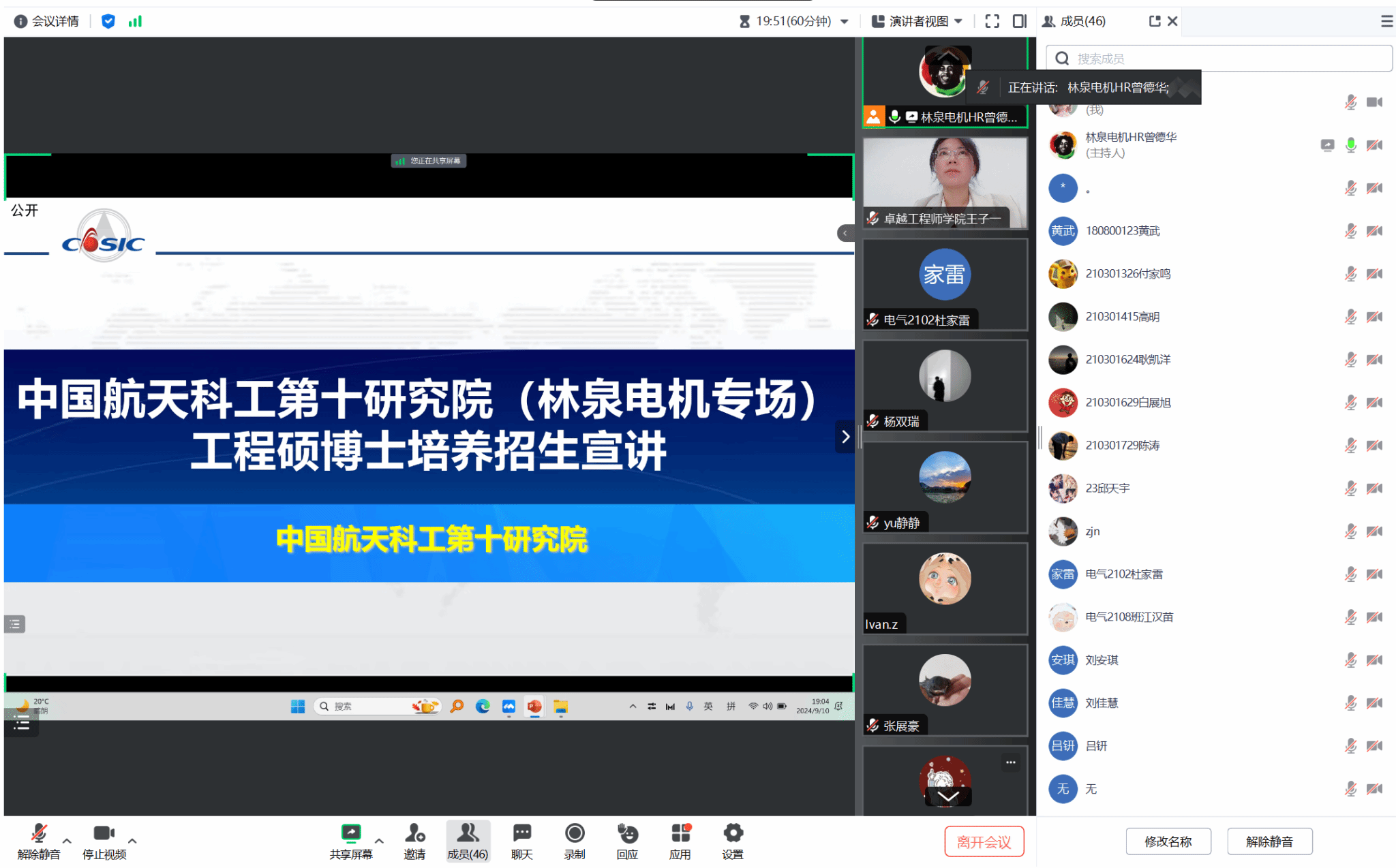Select member 电气2108班江汉苗
The height and width of the screenshot is (868, 1396).
click(1216, 617)
